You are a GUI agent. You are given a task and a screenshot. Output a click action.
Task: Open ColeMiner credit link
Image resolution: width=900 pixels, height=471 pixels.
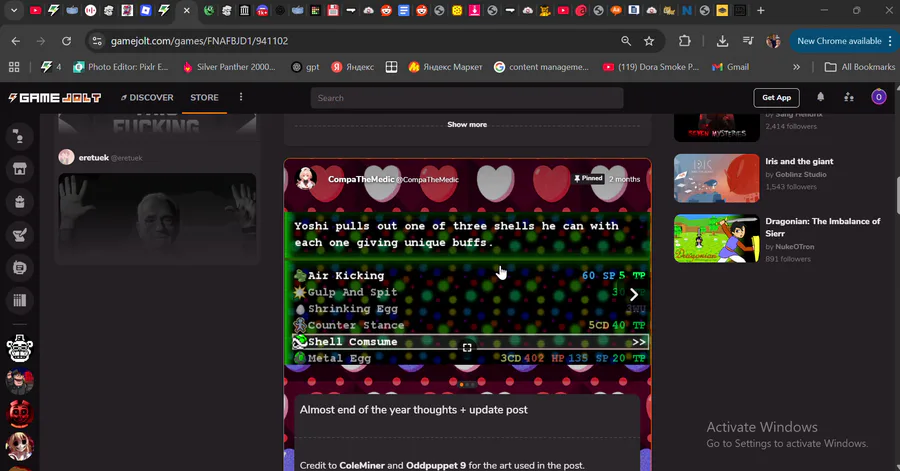pos(362,465)
